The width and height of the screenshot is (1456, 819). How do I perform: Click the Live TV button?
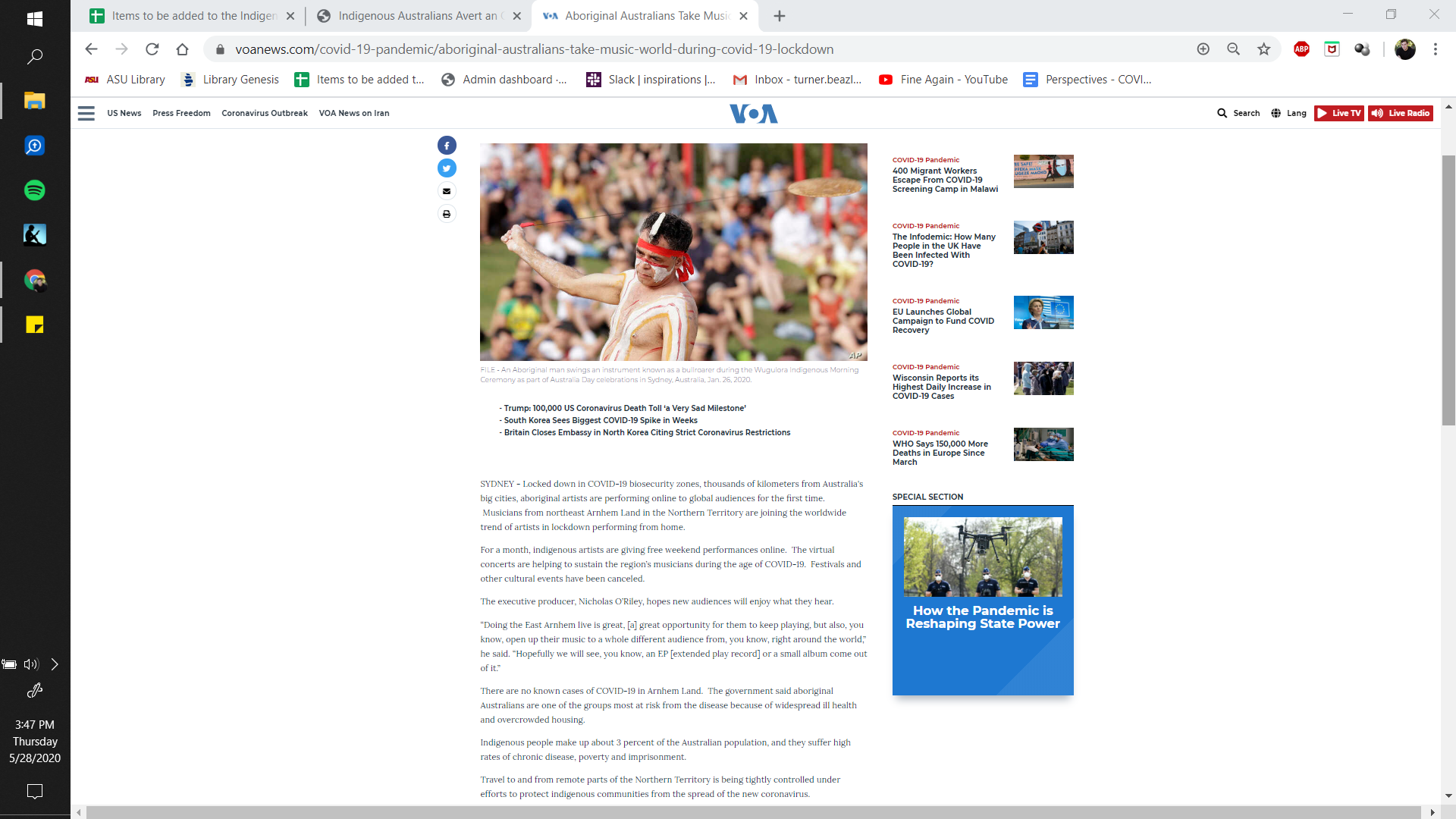click(1338, 113)
